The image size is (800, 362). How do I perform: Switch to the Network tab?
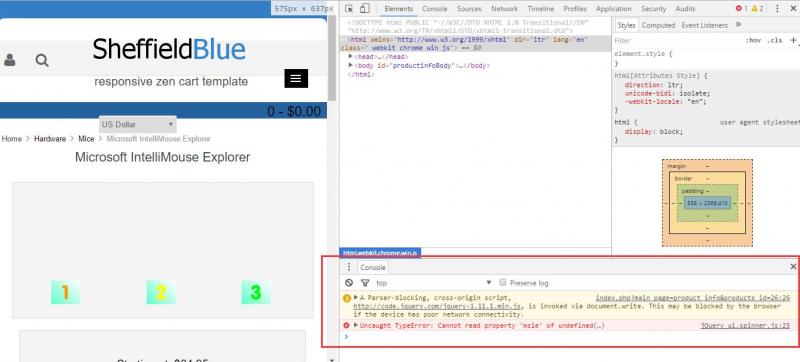505,9
